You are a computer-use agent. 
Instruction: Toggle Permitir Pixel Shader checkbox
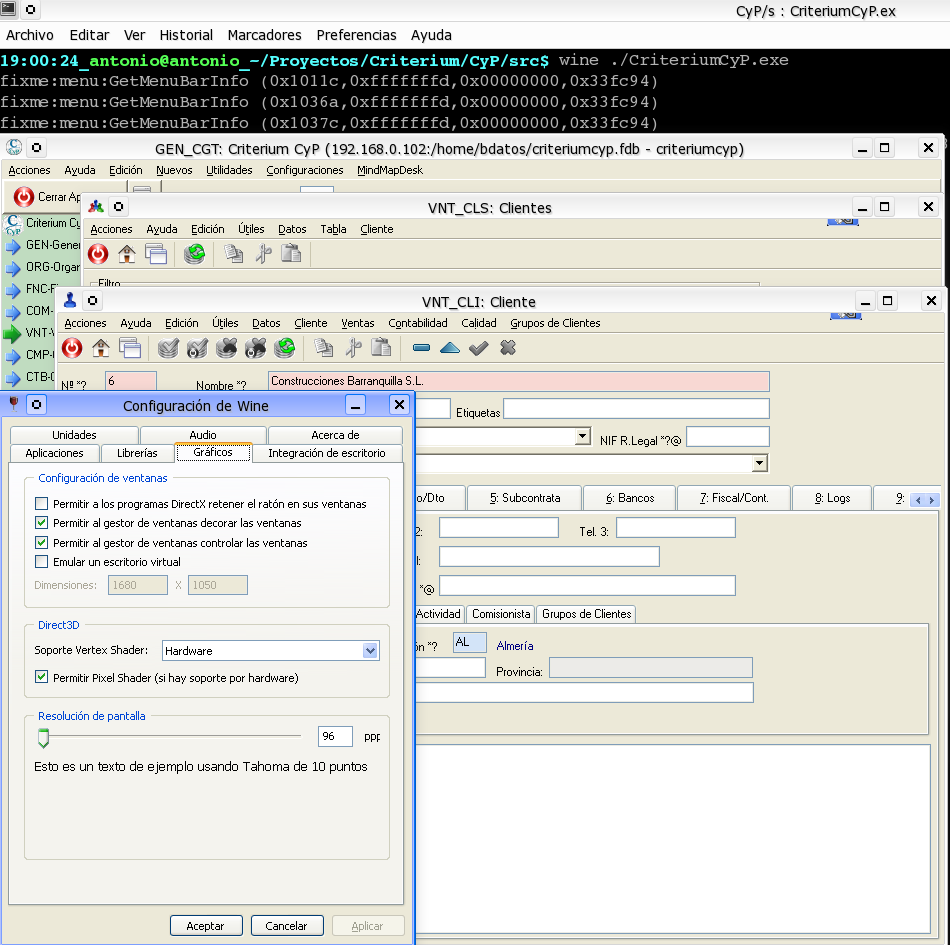(x=42, y=677)
